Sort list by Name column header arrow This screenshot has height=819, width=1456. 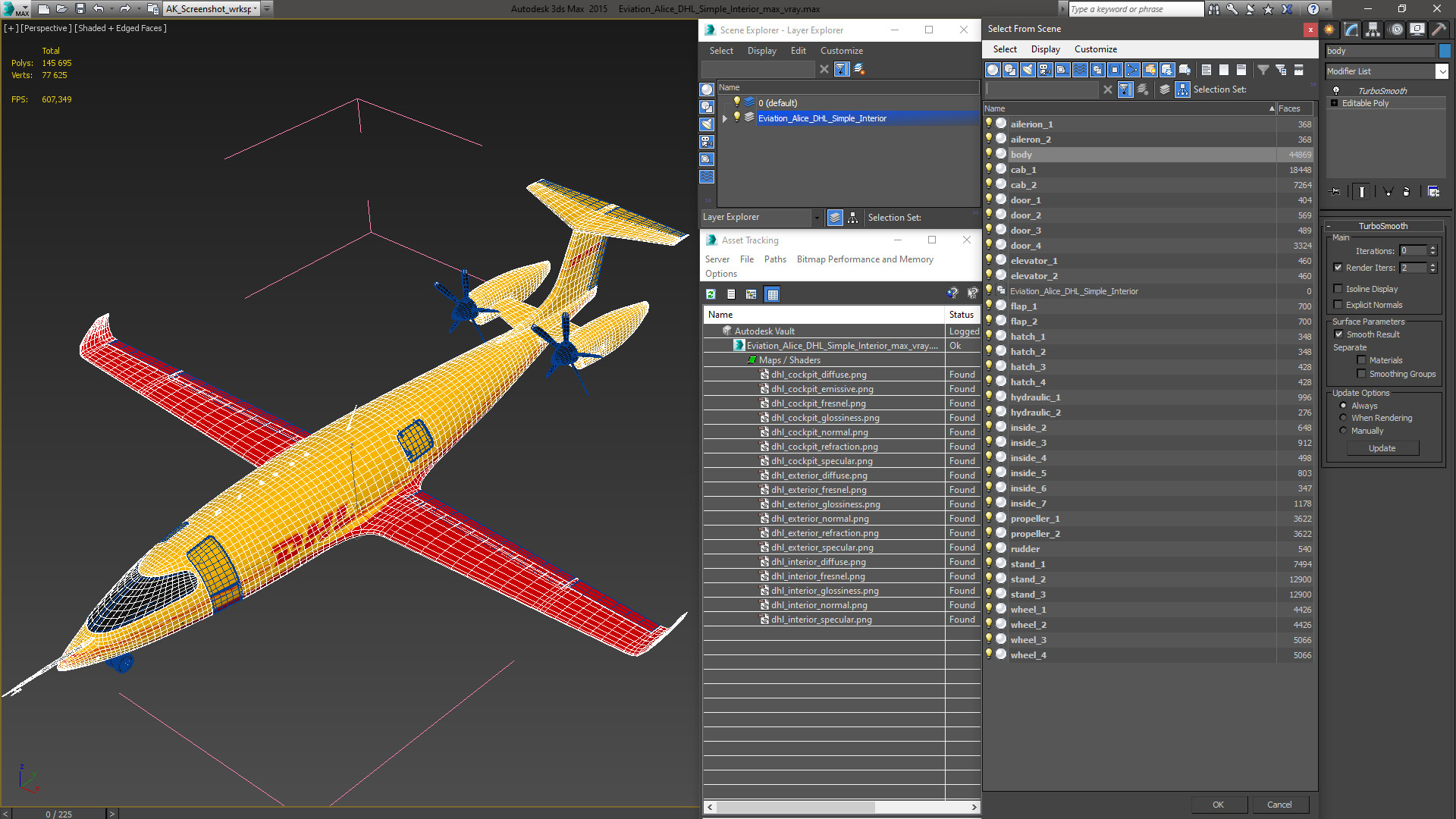pos(1272,108)
